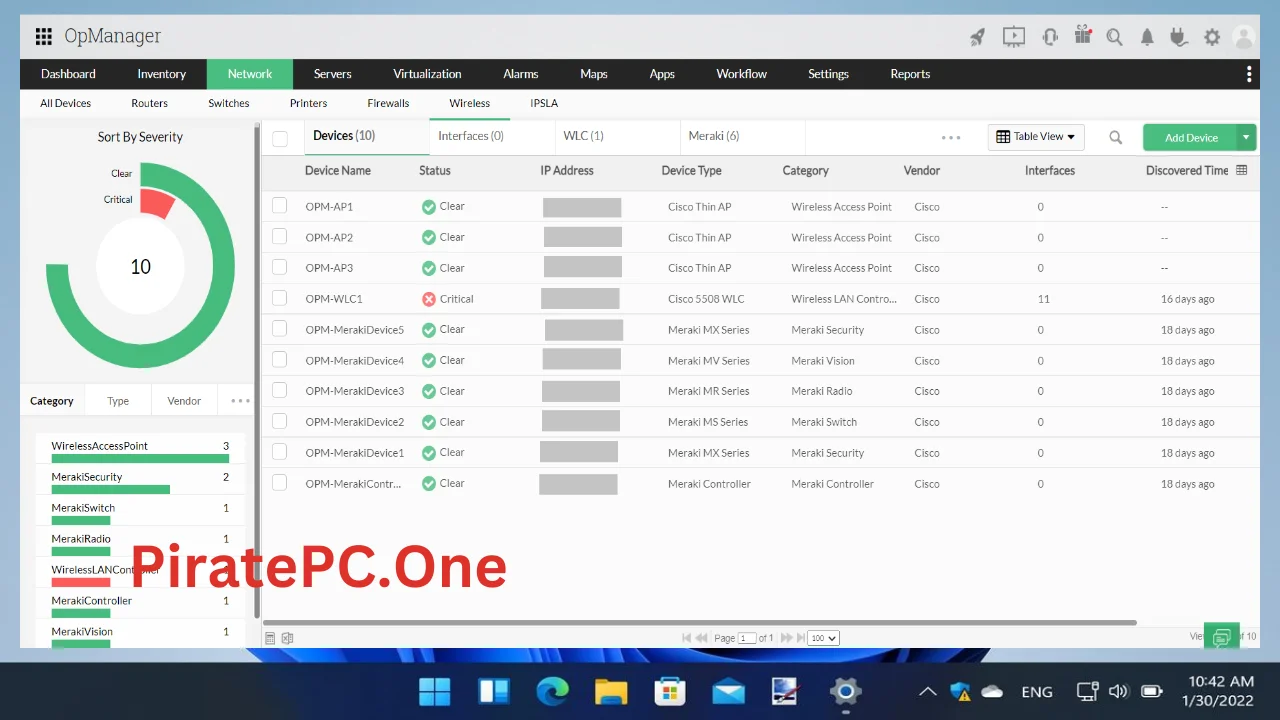Check the OPM-WLC1 row checkbox
Screen dimensions: 1280x720
280,298
